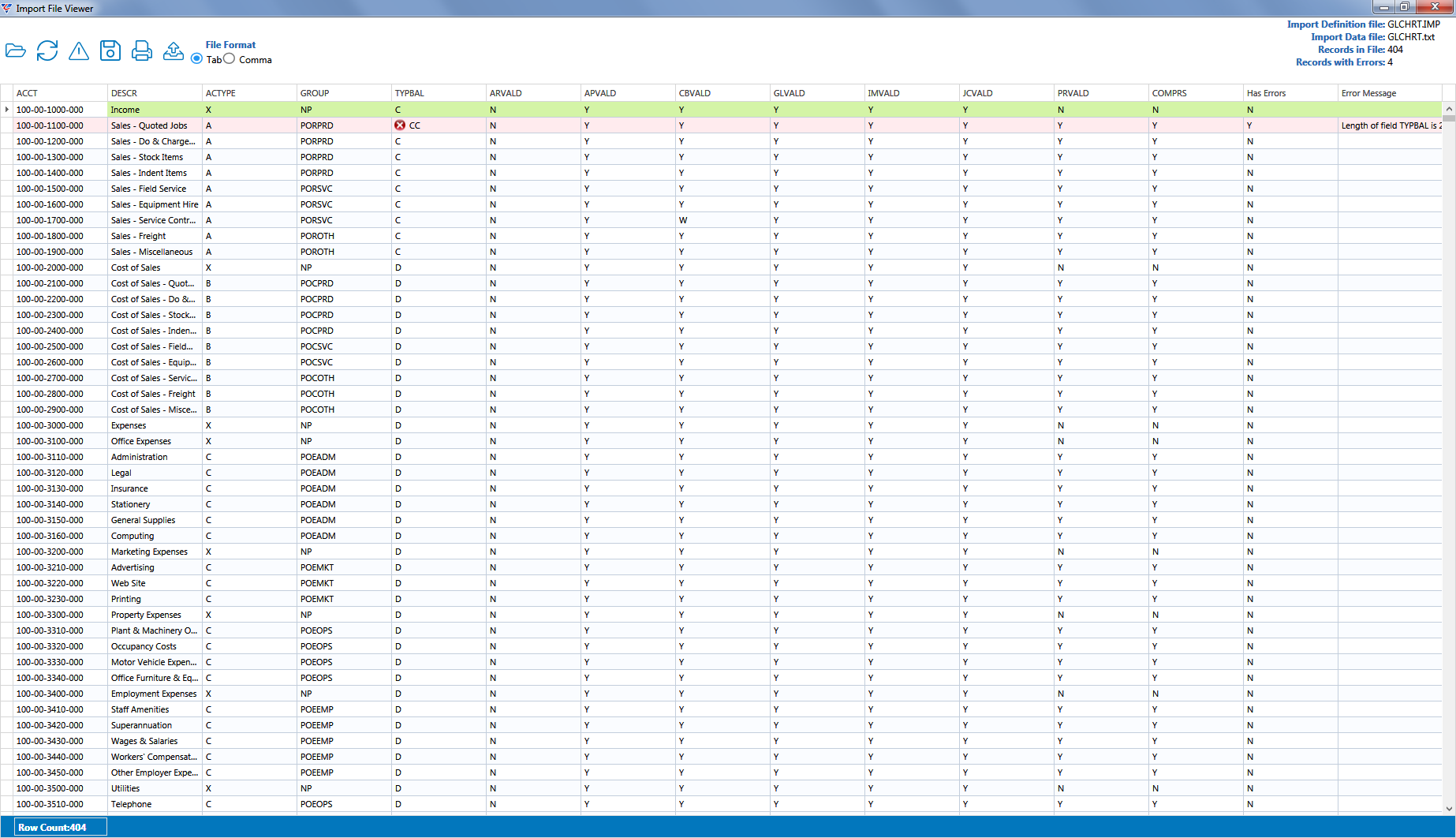Select the Utilities description cell
Image resolution: width=1456 pixels, height=838 pixels.
(x=155, y=788)
